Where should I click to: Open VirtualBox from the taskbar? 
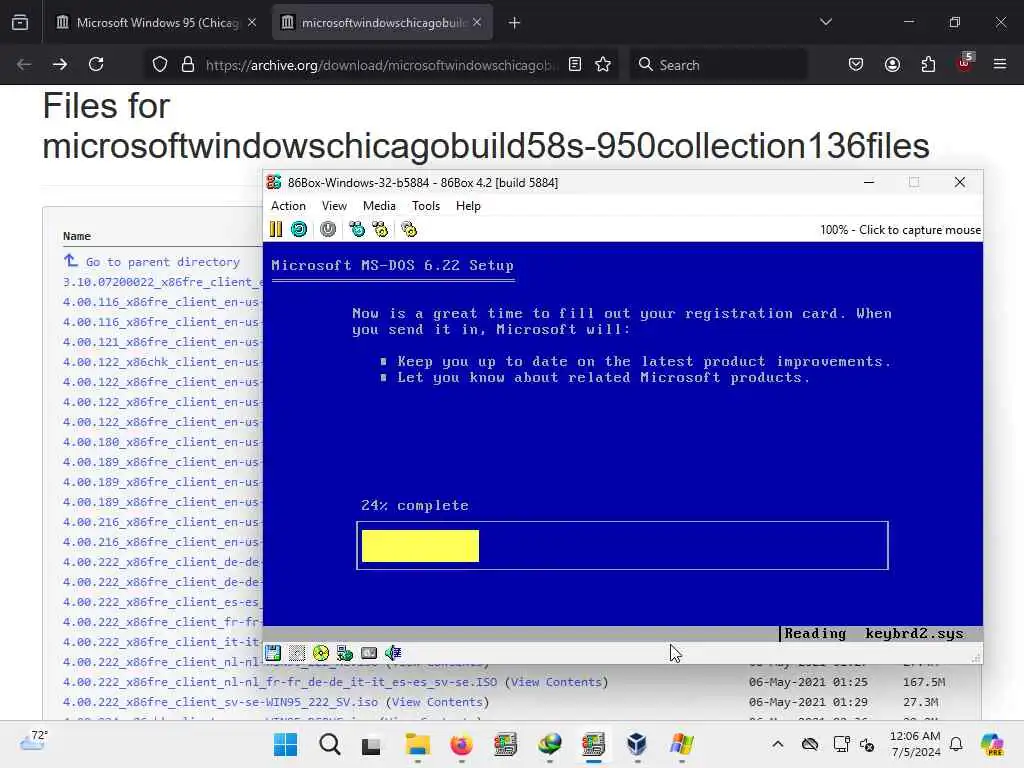click(x=637, y=744)
